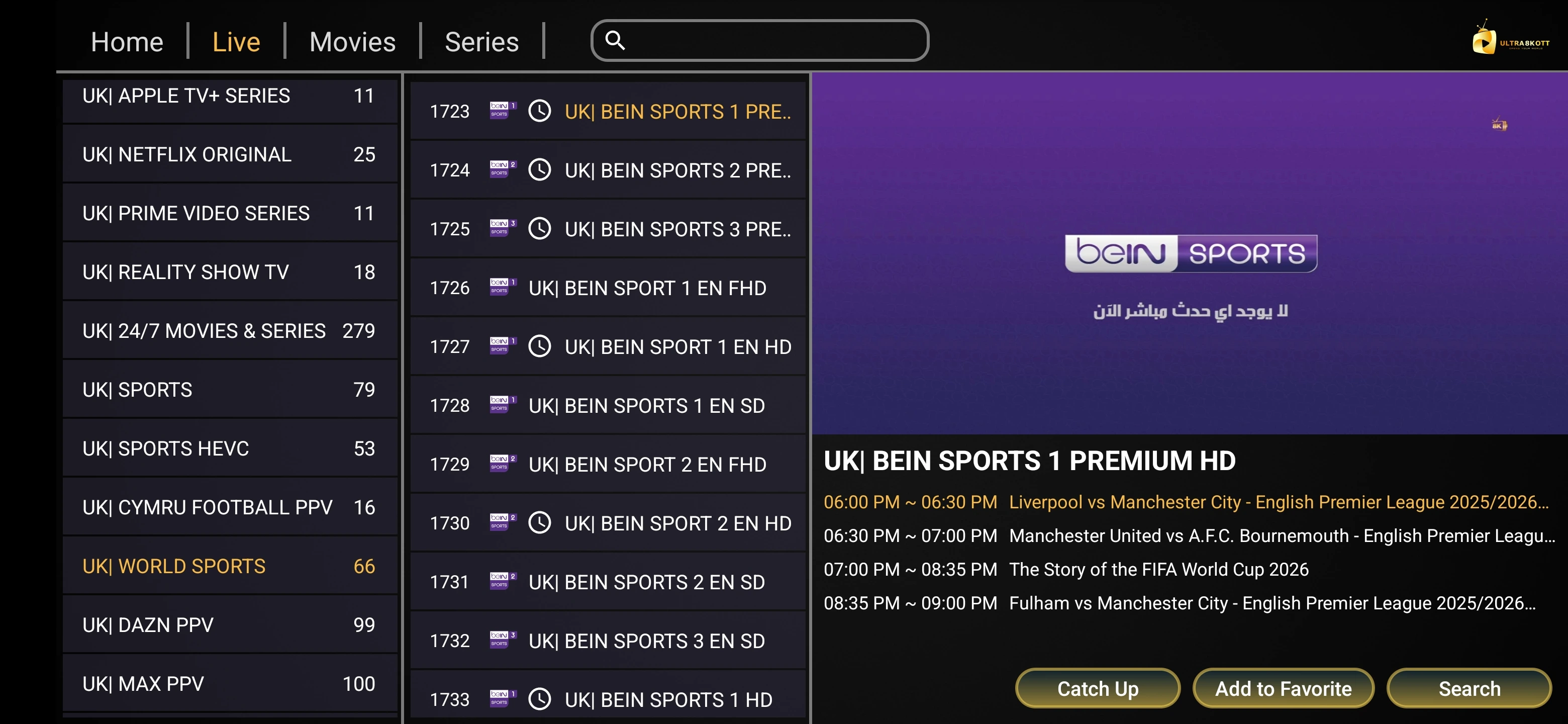The height and width of the screenshot is (724, 1568).
Task: Click the clock icon on channel 1730
Action: [539, 522]
